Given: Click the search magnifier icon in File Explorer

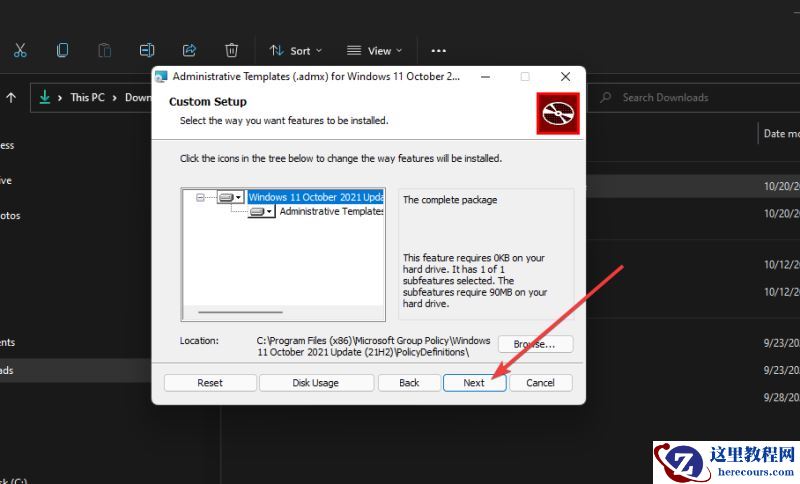Looking at the screenshot, I should 606,97.
